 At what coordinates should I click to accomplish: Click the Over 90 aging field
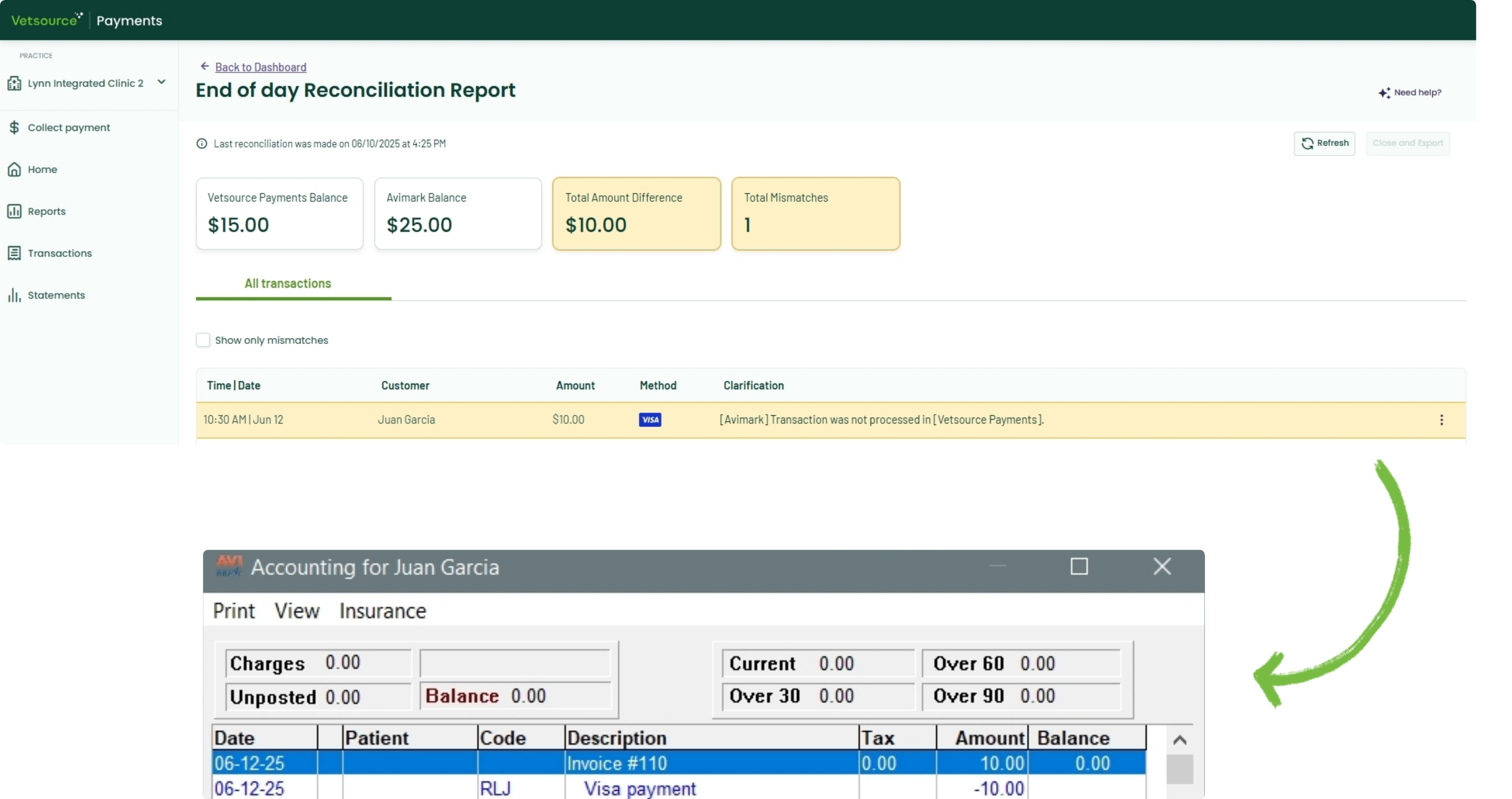pyautogui.click(x=1021, y=696)
